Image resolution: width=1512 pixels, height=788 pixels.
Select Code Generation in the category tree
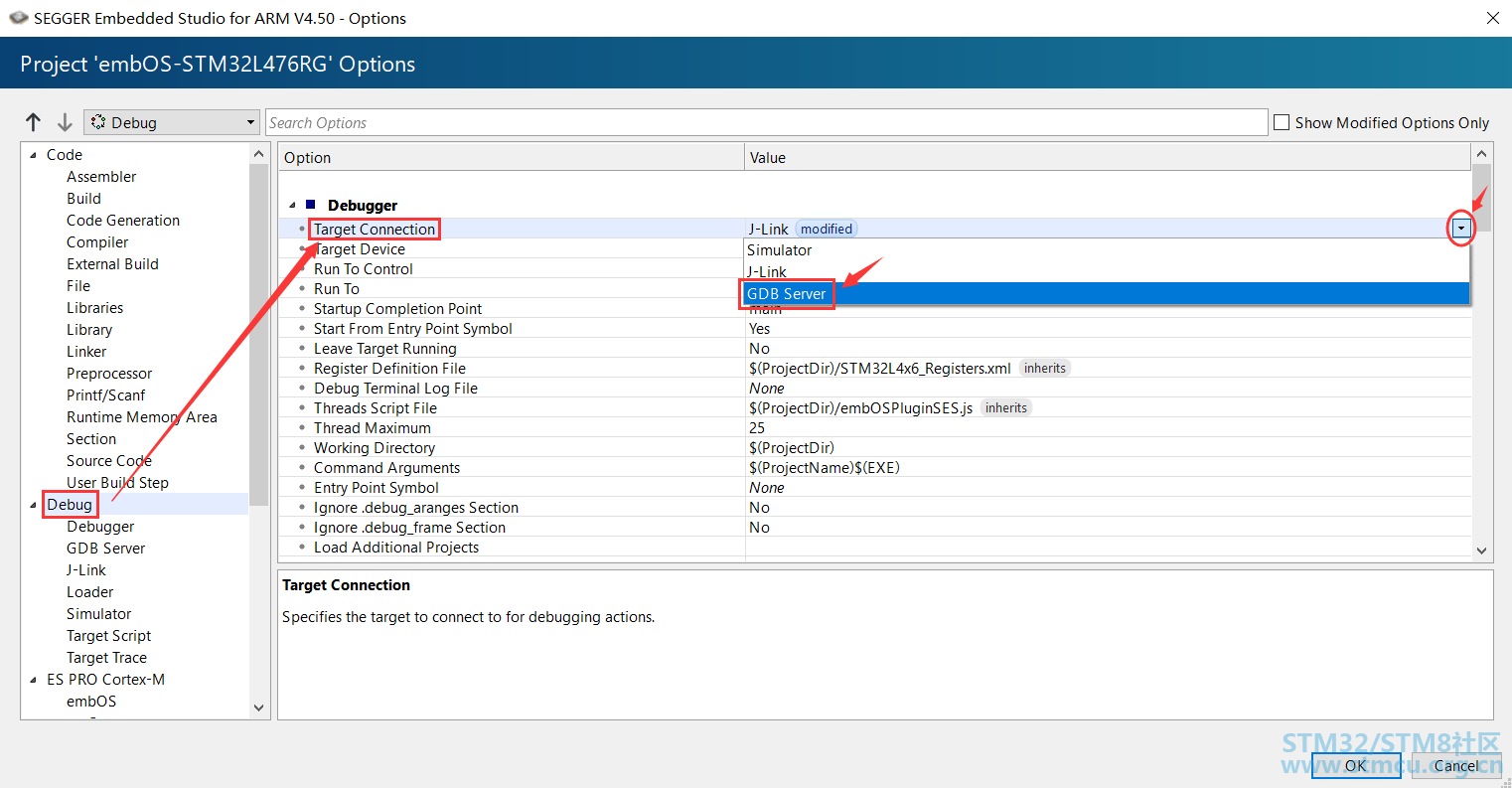pyautogui.click(x=123, y=221)
